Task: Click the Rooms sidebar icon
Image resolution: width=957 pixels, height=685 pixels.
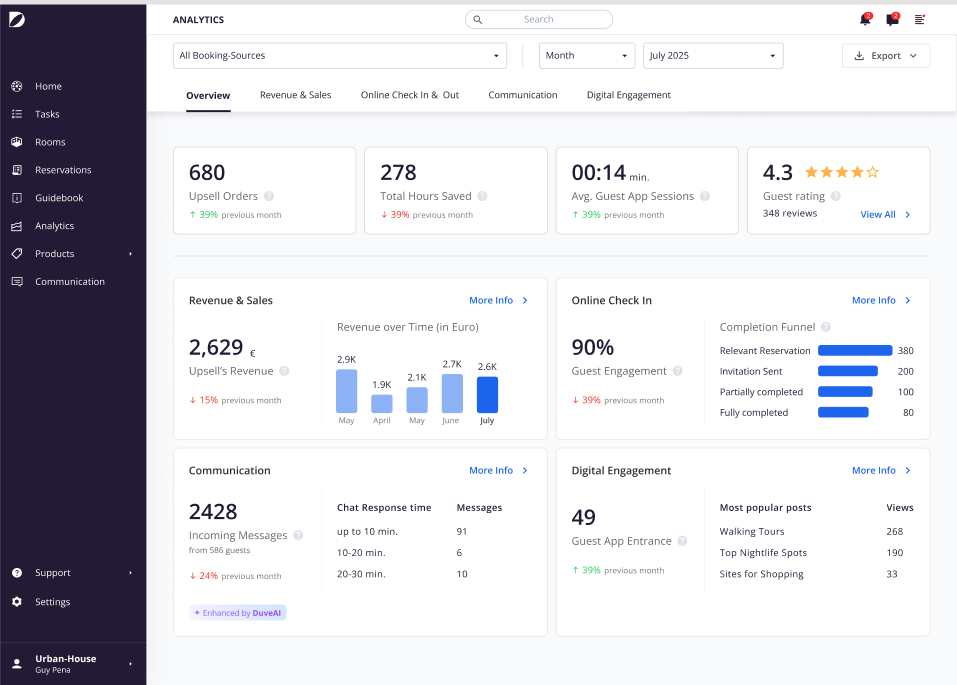Action: point(16,142)
